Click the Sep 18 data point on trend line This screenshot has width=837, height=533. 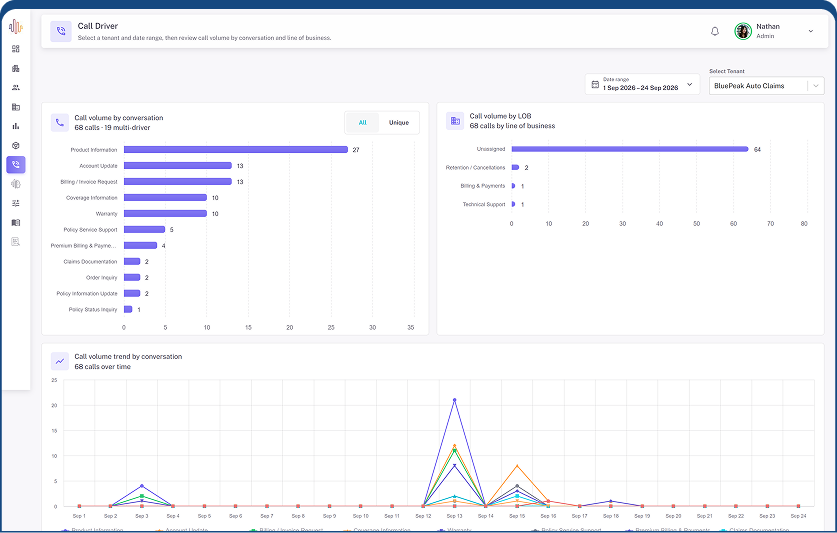coord(611,501)
